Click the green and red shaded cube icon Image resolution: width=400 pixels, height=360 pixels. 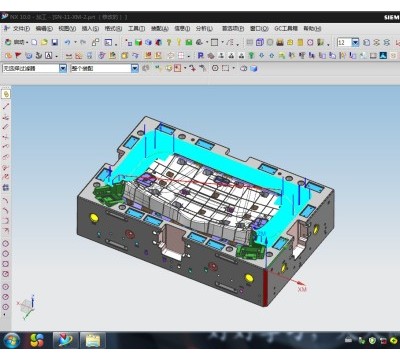138,42
